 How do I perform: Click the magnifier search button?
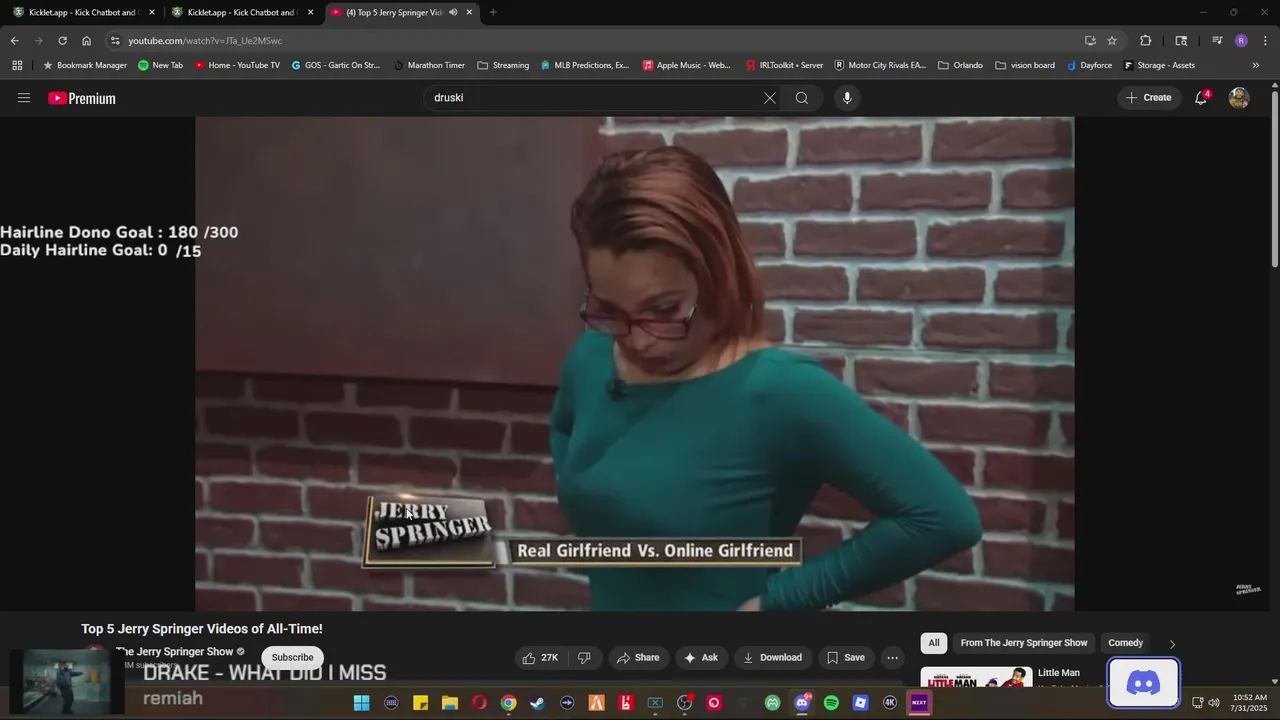coord(802,98)
